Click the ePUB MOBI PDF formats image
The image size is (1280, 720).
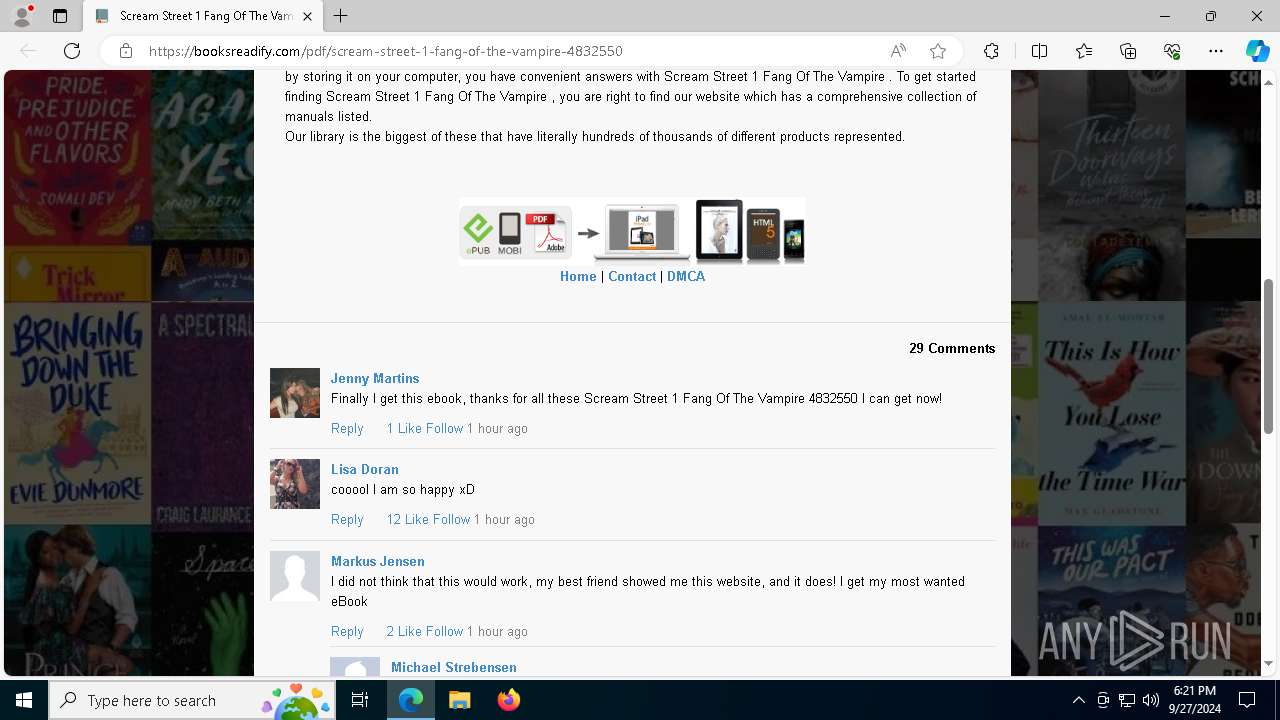coord(632,231)
